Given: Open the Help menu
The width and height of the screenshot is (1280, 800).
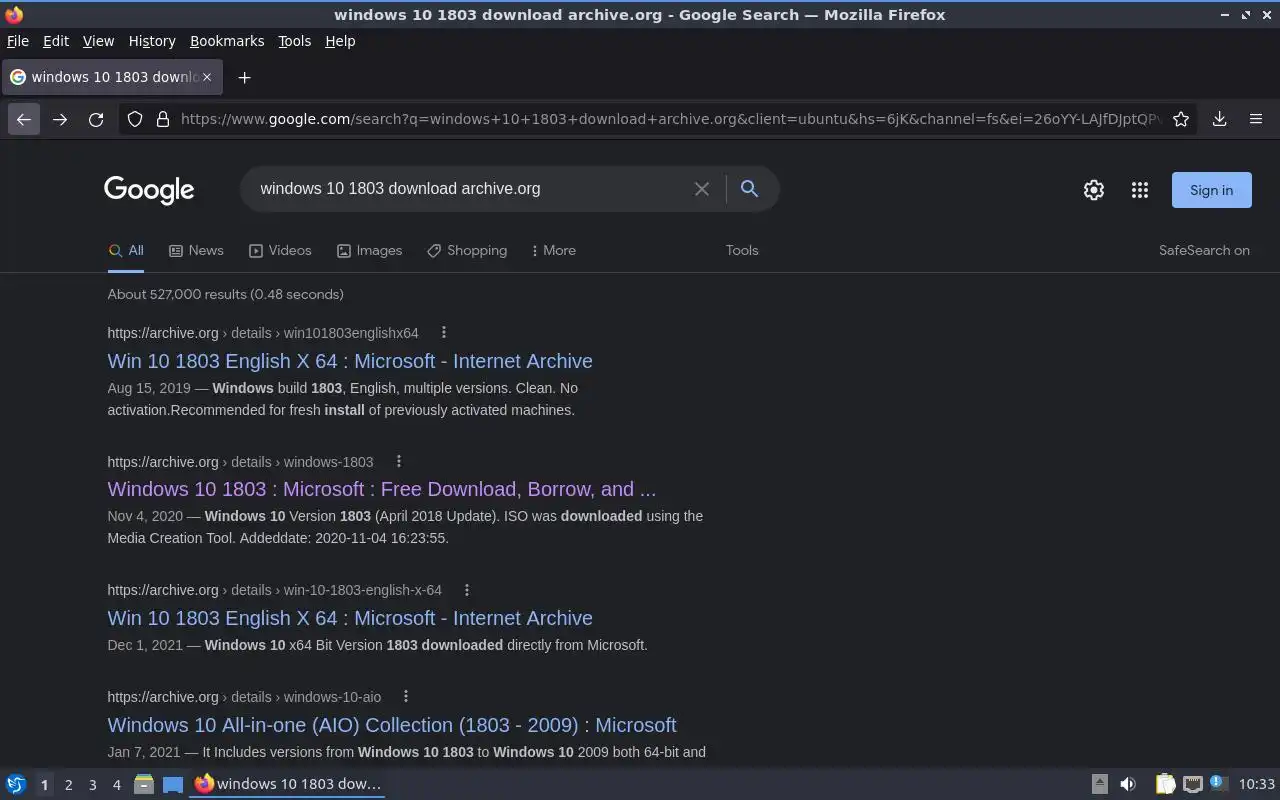Looking at the screenshot, I should [340, 41].
